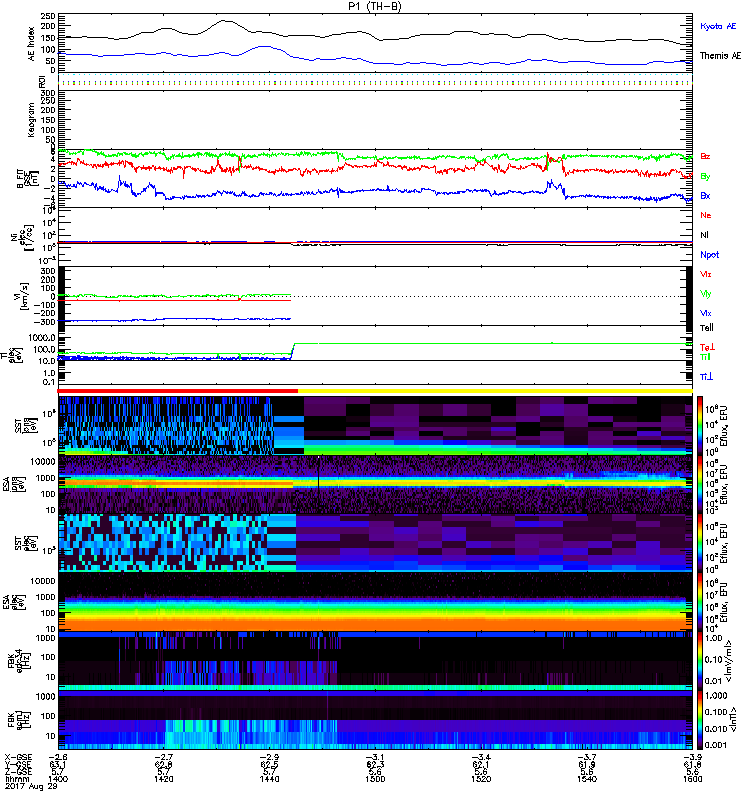Click the 1440 time tick label
This screenshot has width=750, height=800.
(269, 779)
